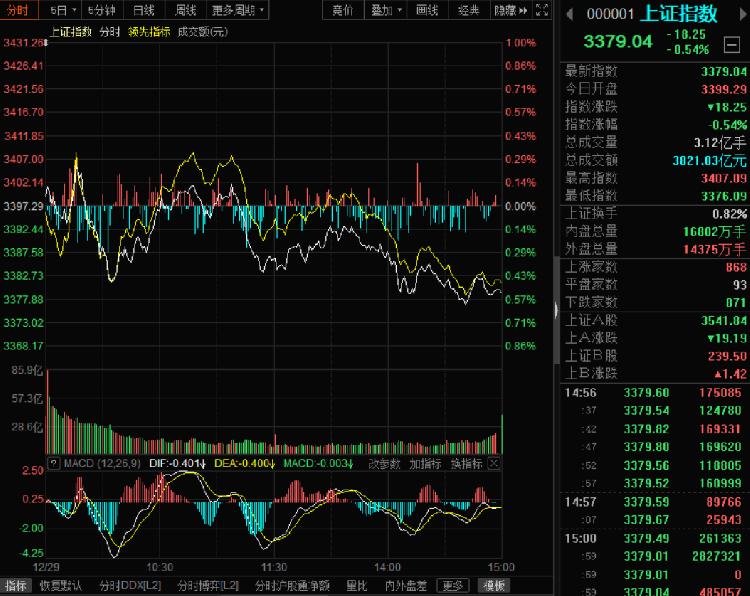Click the 最高指数 value 3407.09

(x=724, y=178)
